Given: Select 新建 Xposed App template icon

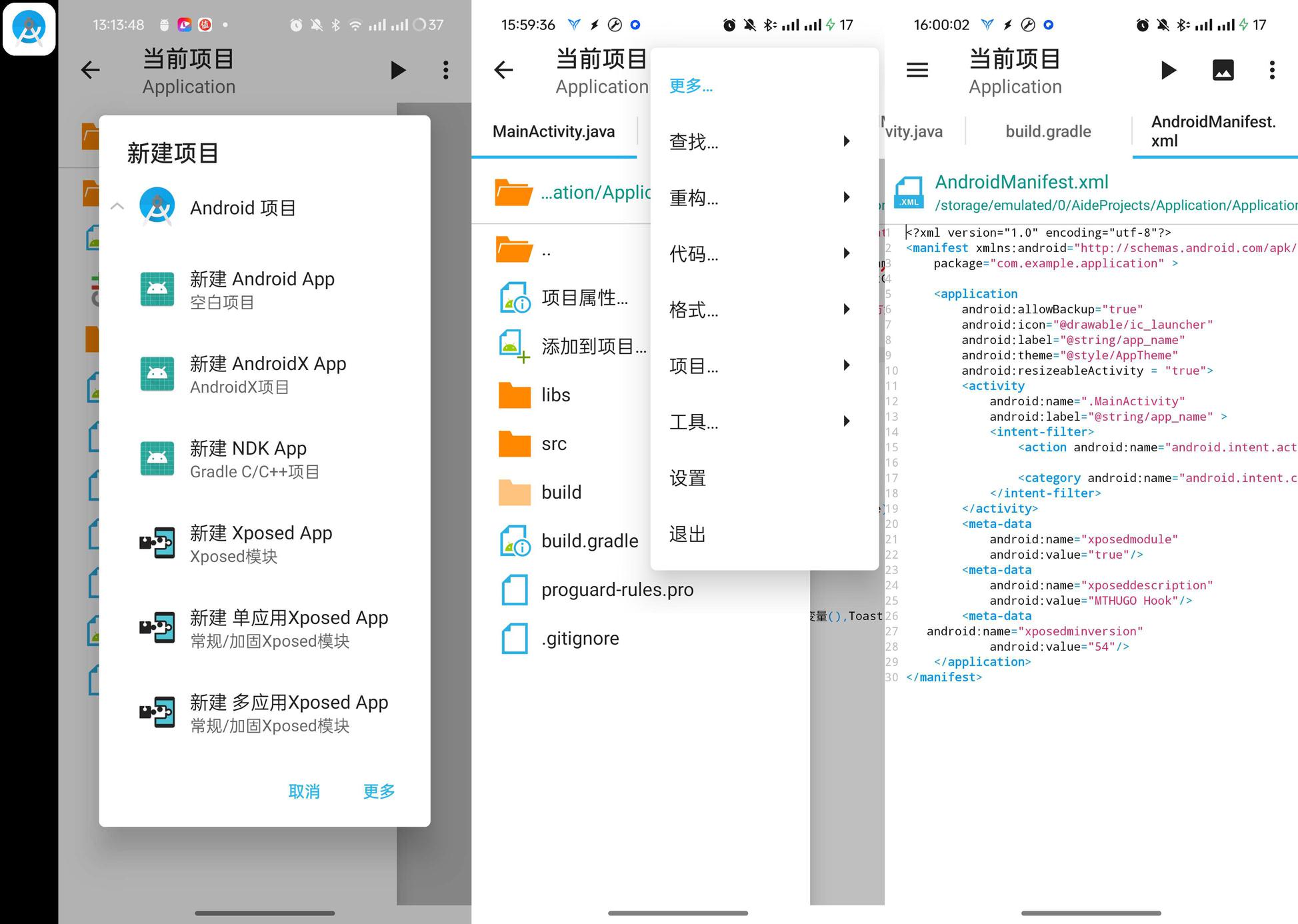Looking at the screenshot, I should point(157,543).
